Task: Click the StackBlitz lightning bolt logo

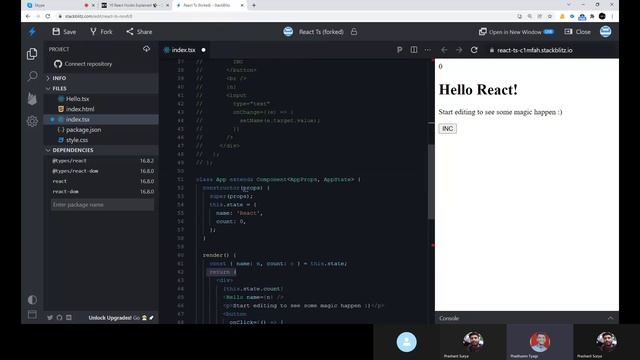Action: click(x=32, y=32)
